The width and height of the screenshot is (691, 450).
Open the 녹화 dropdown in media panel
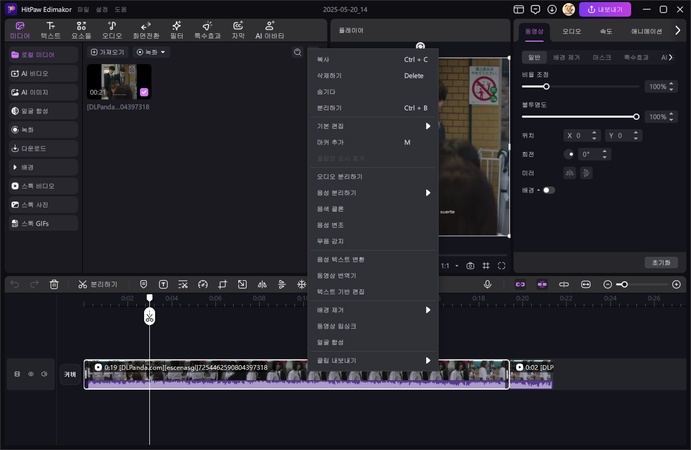point(151,52)
